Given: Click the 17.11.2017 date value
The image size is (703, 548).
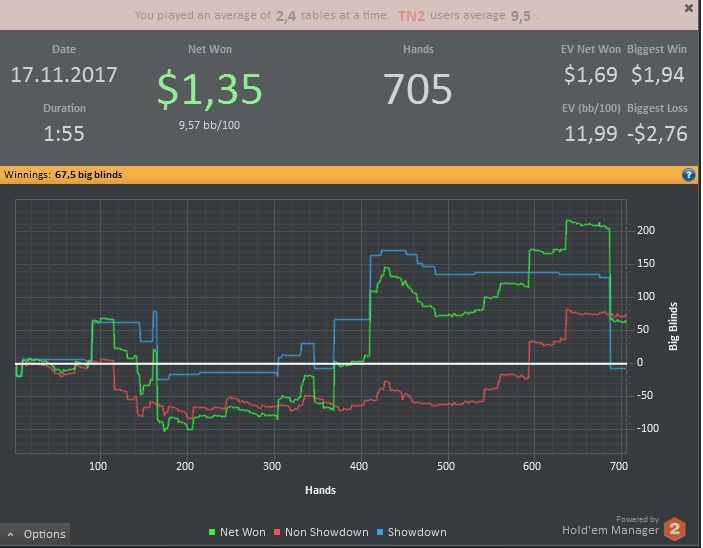Looking at the screenshot, I should tap(64, 74).
